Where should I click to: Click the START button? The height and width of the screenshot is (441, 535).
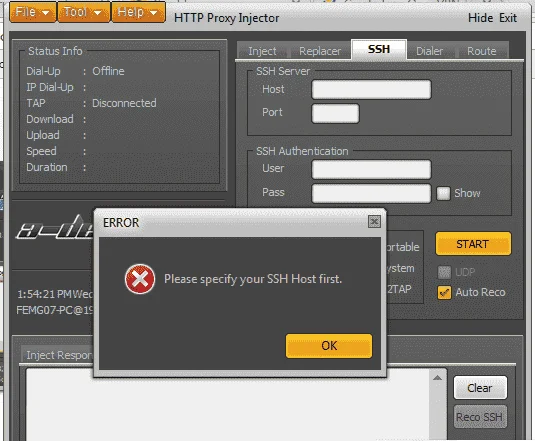click(x=473, y=244)
